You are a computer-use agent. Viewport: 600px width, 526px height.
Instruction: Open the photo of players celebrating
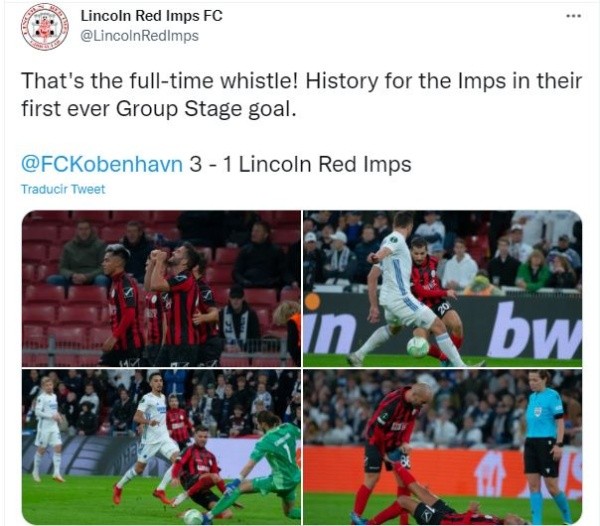(161, 288)
